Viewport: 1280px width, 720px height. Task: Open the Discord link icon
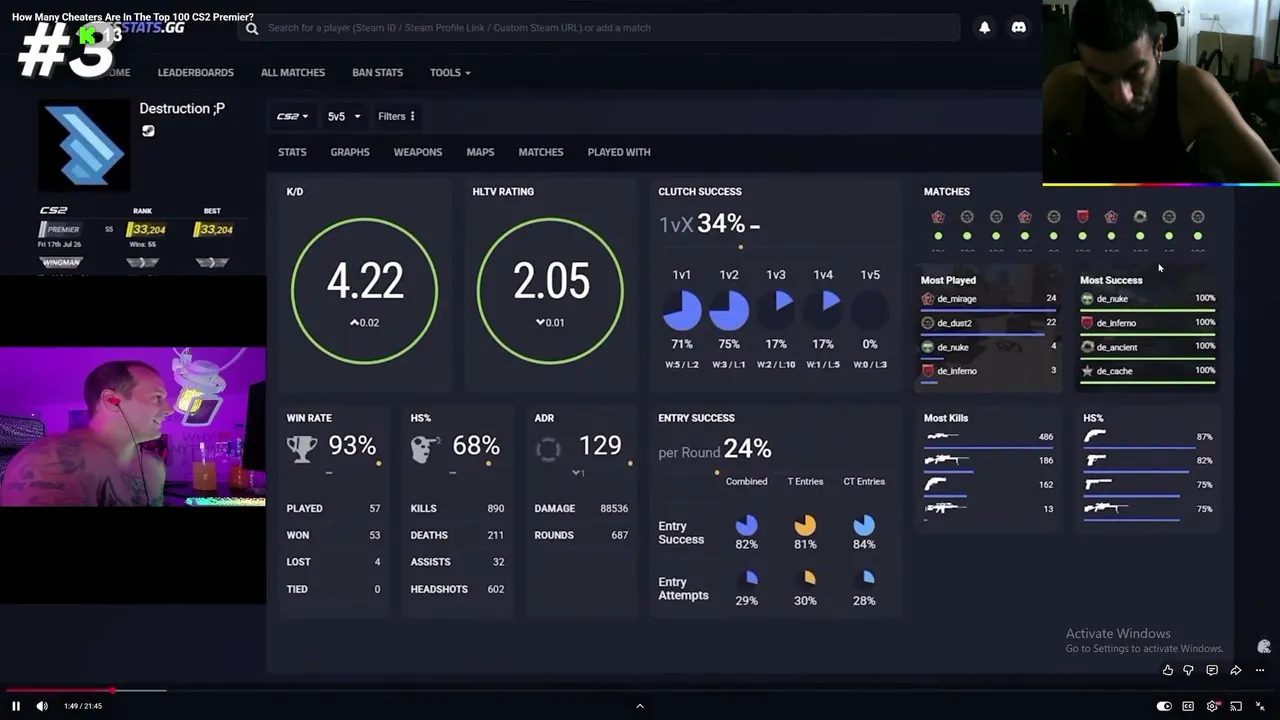coord(1019,28)
